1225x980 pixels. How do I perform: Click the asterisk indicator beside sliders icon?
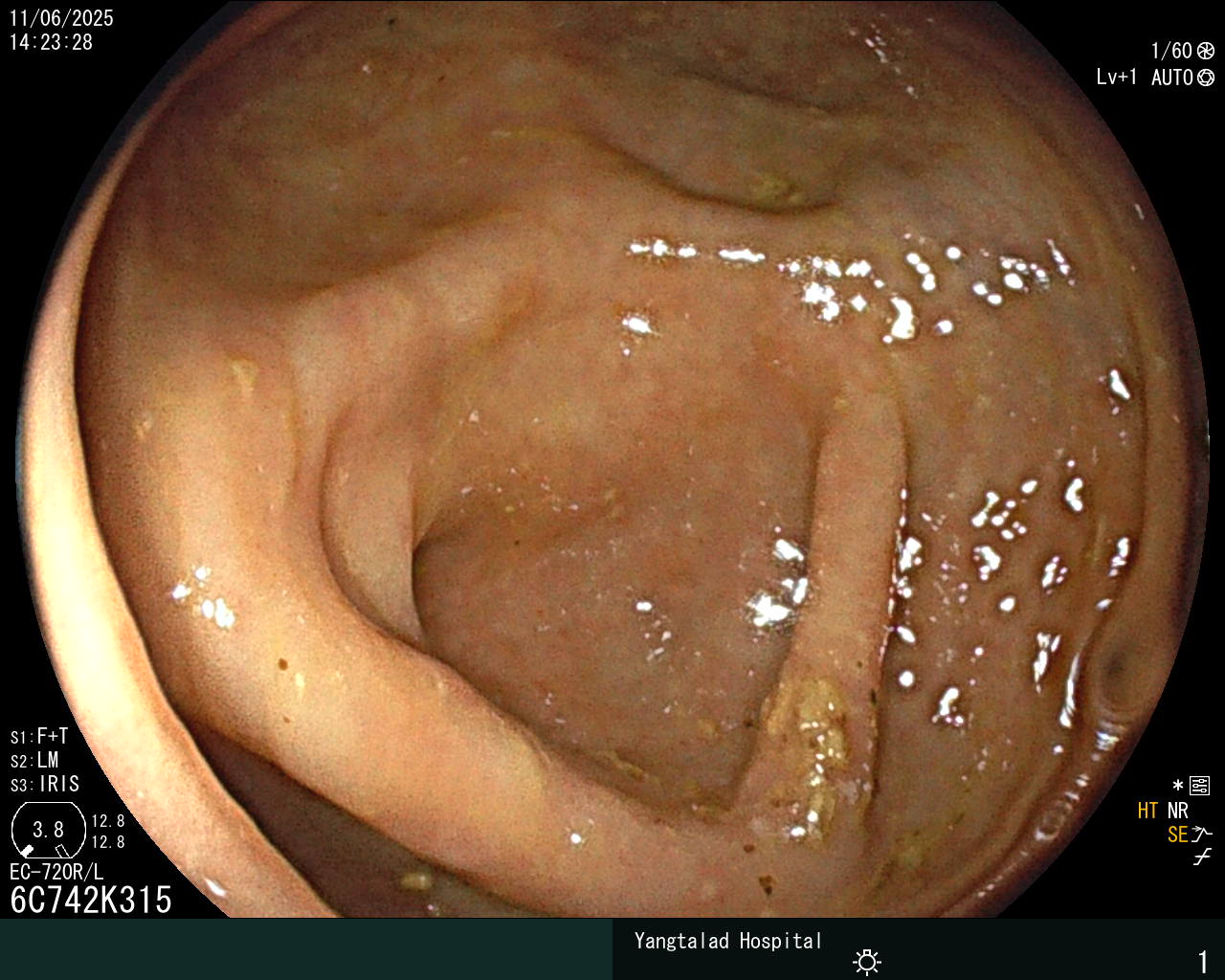click(1178, 786)
